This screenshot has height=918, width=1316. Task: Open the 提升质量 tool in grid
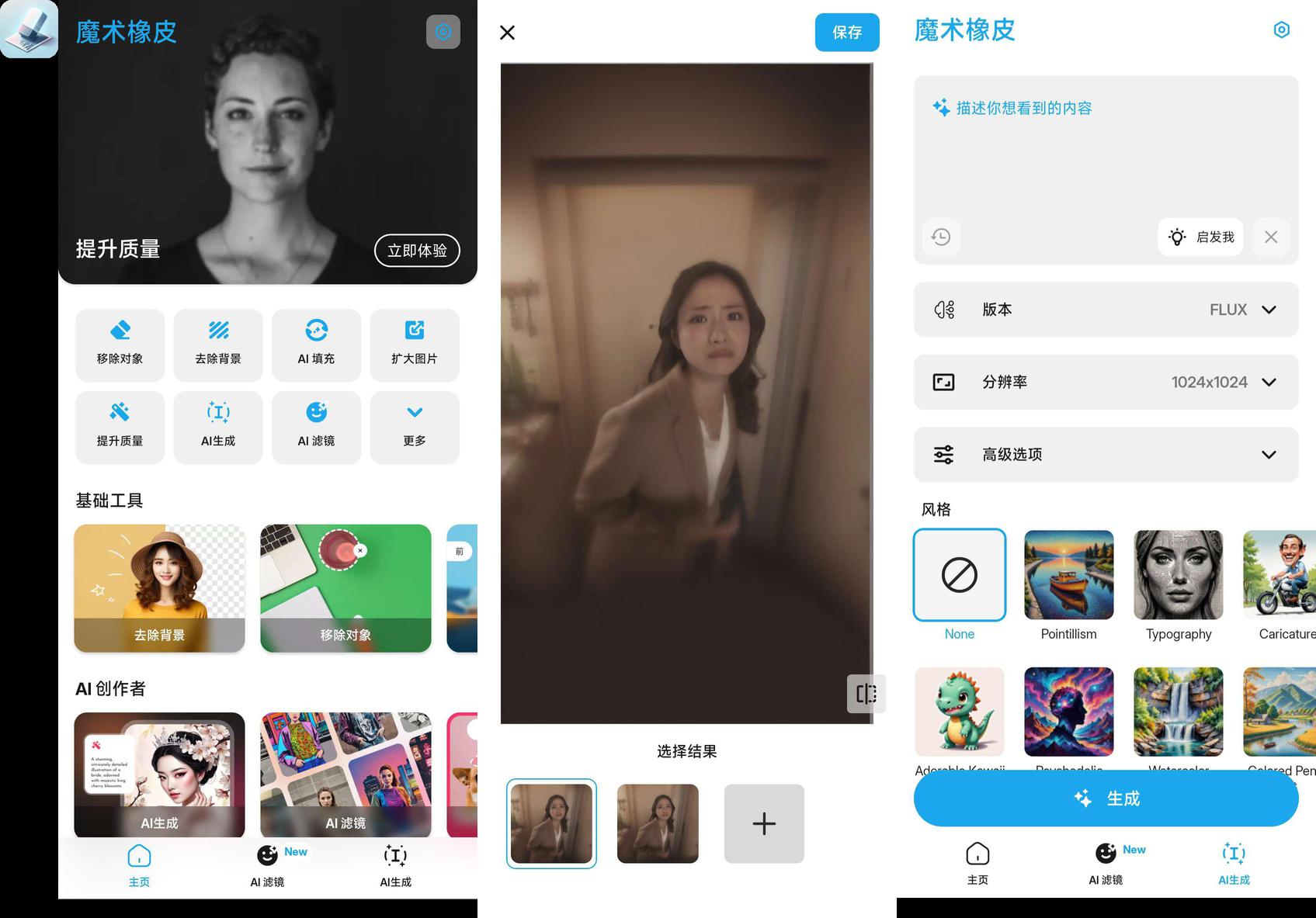click(120, 427)
